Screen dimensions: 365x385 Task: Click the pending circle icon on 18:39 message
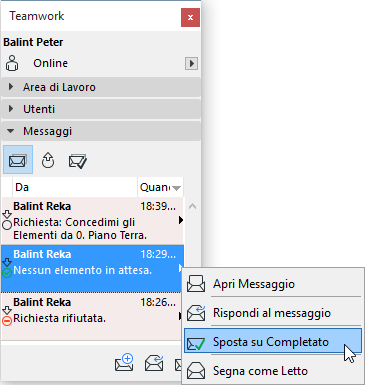coord(7,225)
